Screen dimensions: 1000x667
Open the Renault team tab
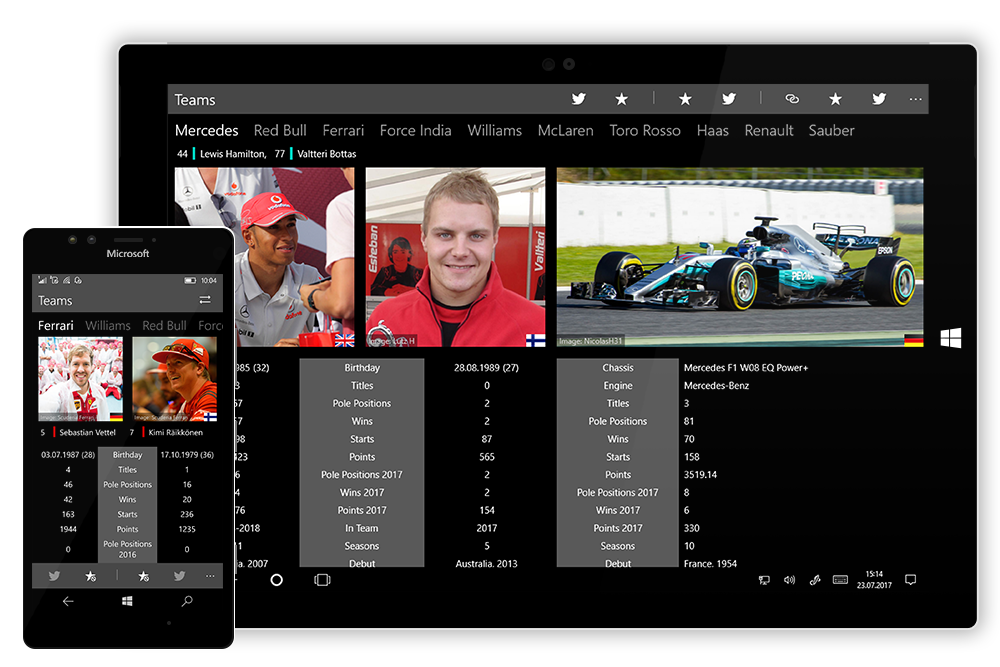pyautogui.click(x=768, y=131)
